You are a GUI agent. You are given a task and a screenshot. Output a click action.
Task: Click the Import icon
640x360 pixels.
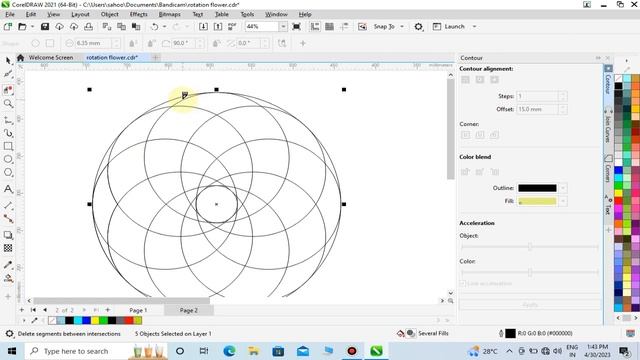[203, 27]
